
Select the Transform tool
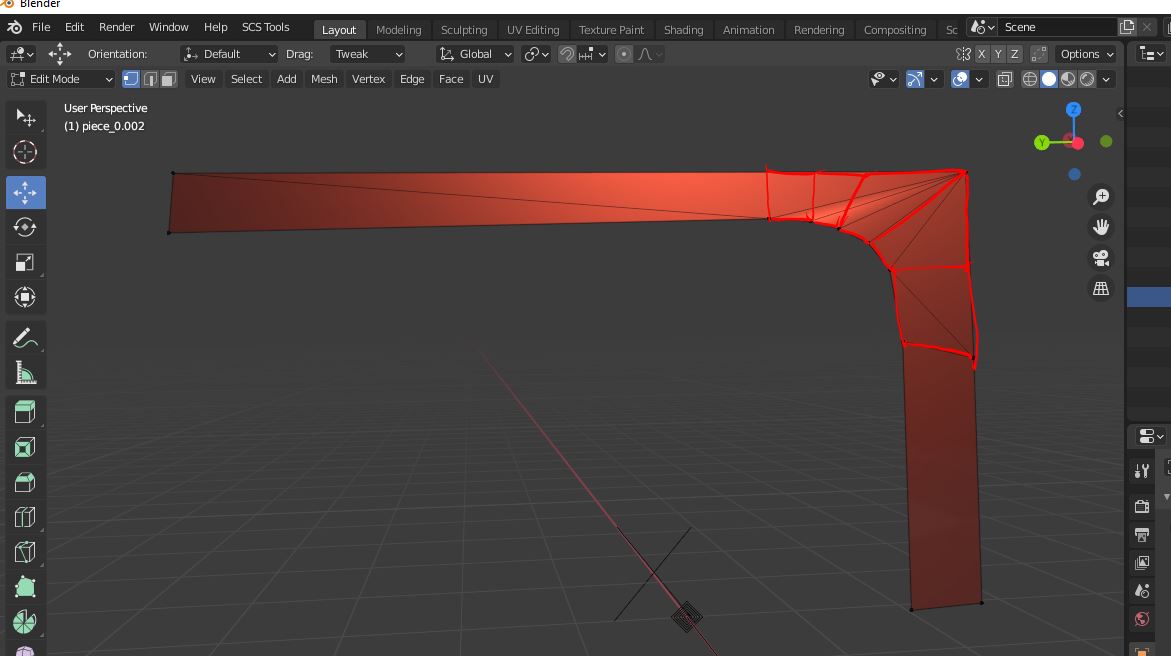[x=25, y=297]
